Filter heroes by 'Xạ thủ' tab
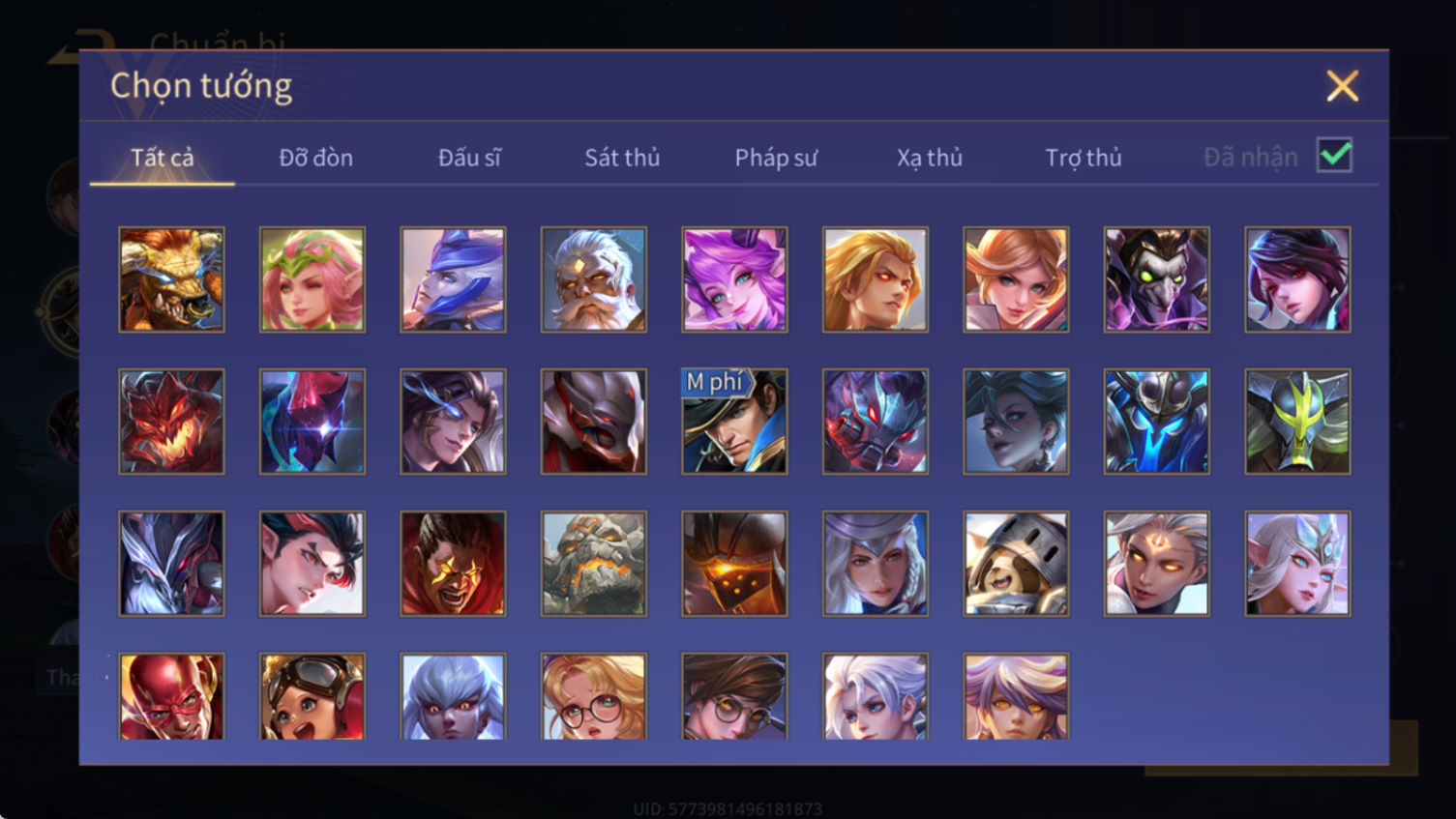The width and height of the screenshot is (1456, 819). pos(930,158)
